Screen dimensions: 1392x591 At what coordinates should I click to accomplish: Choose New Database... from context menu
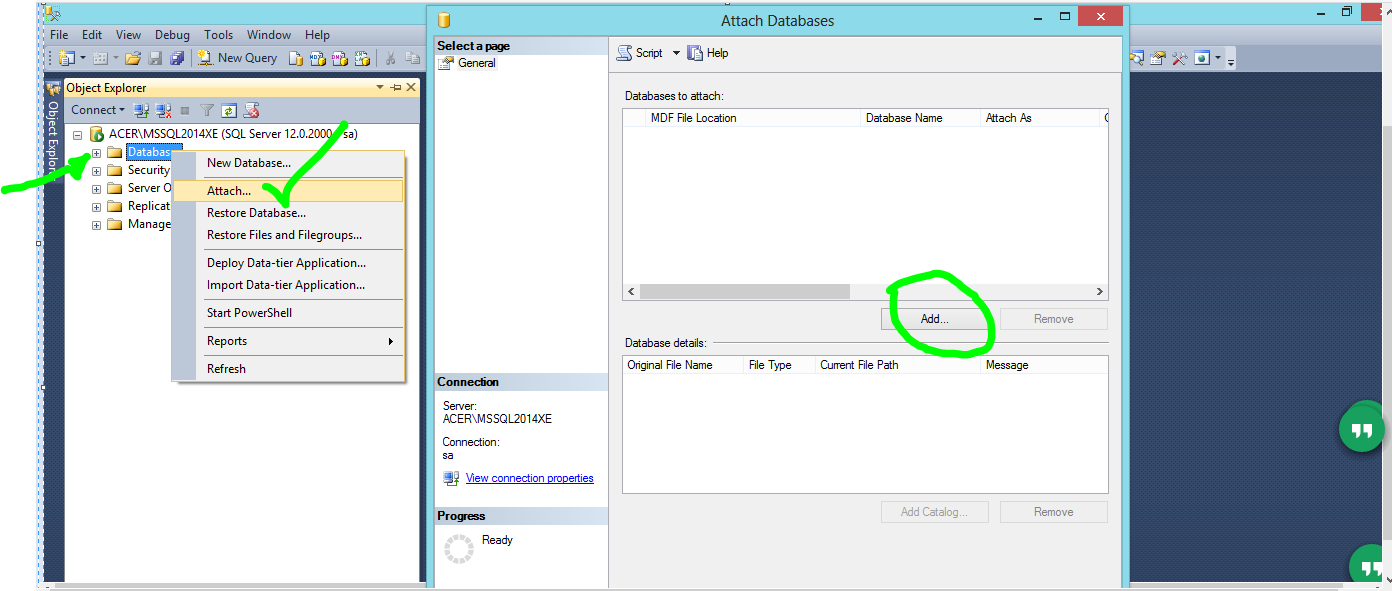tap(288, 163)
